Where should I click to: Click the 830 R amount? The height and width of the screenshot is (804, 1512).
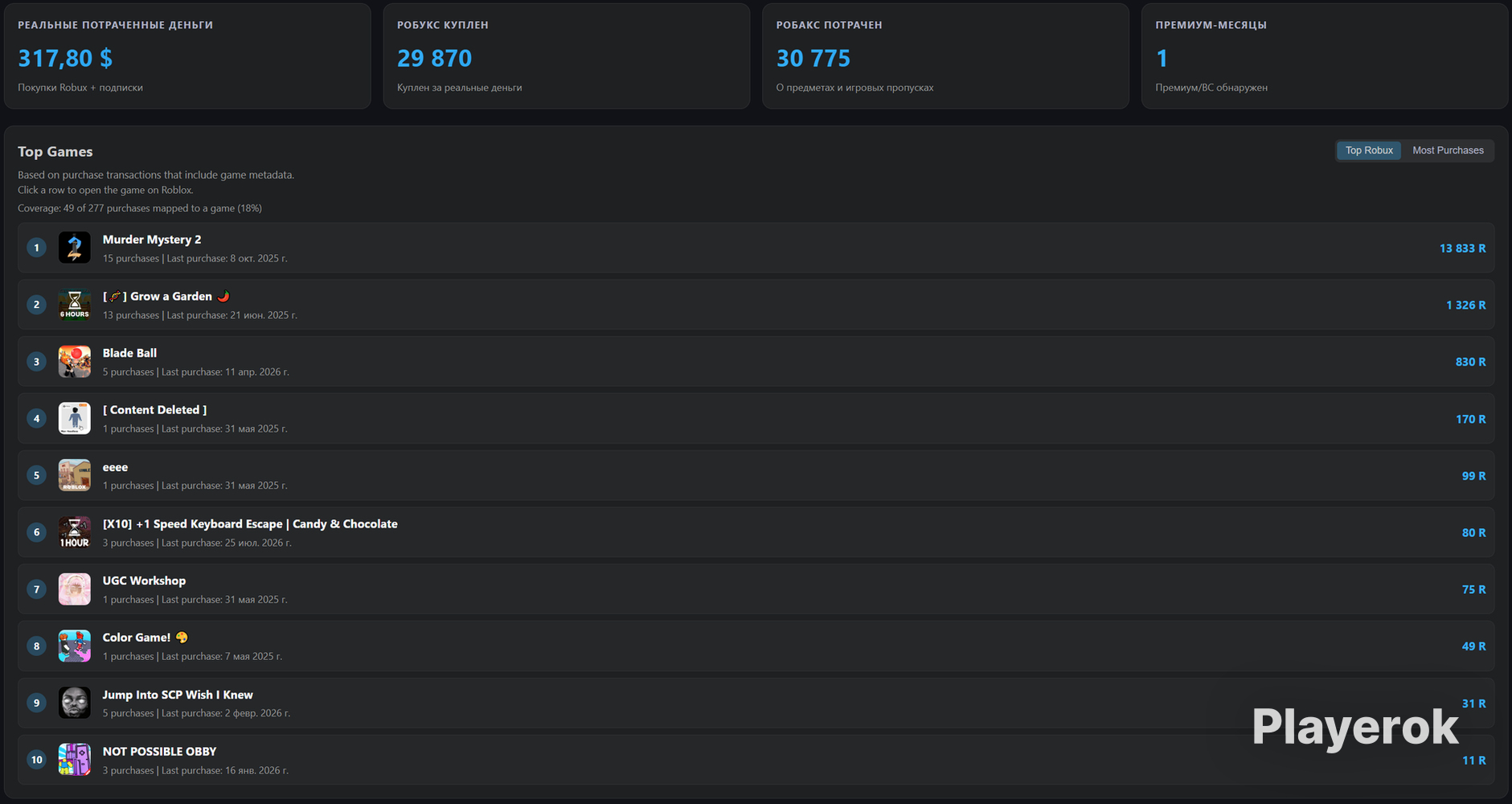coord(1470,362)
